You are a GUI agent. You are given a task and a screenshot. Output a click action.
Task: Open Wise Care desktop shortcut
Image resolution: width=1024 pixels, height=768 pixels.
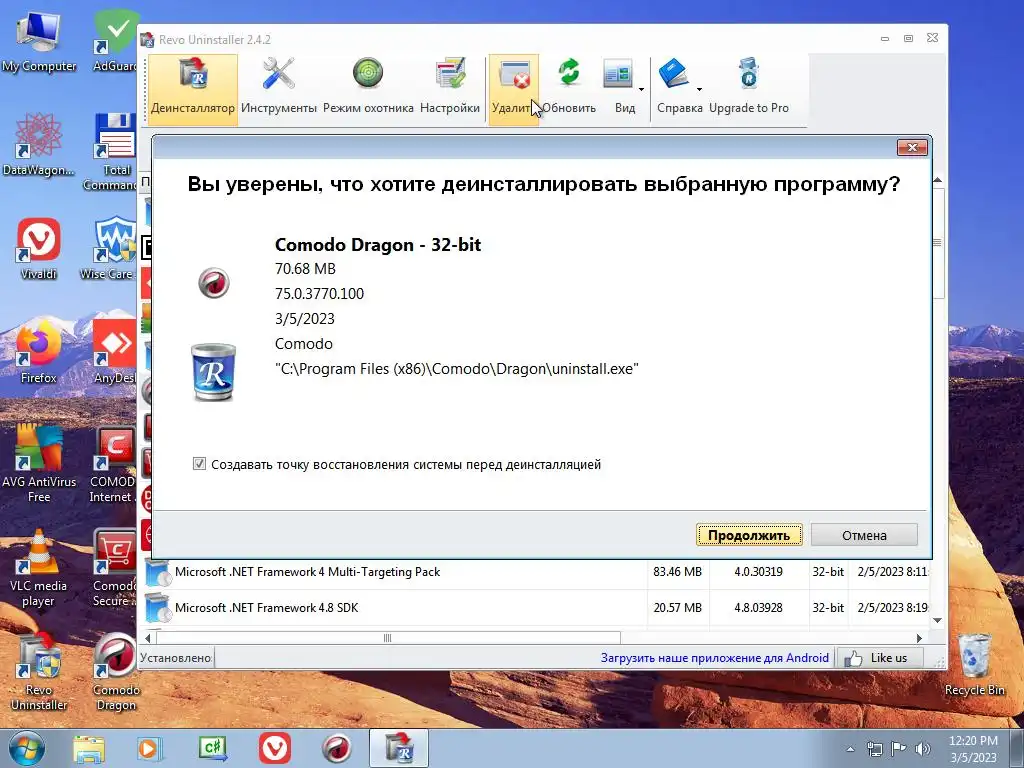click(x=109, y=249)
